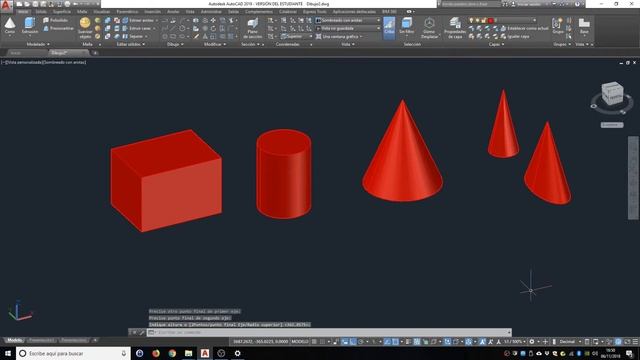The image size is (640, 360).
Task: Open the Sombreado con aristas visual style dropdown
Action: [348, 20]
